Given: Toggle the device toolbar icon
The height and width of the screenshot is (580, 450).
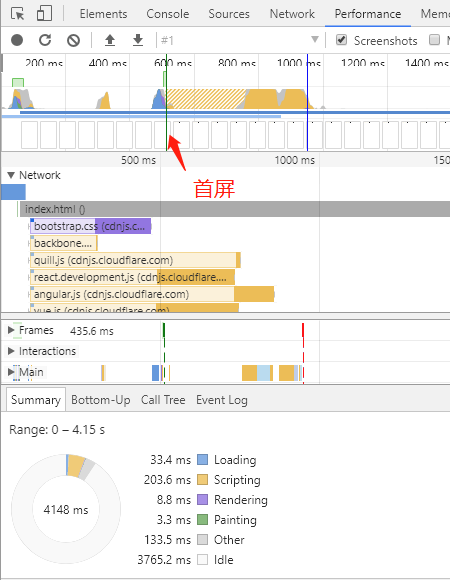Looking at the screenshot, I should (44, 14).
